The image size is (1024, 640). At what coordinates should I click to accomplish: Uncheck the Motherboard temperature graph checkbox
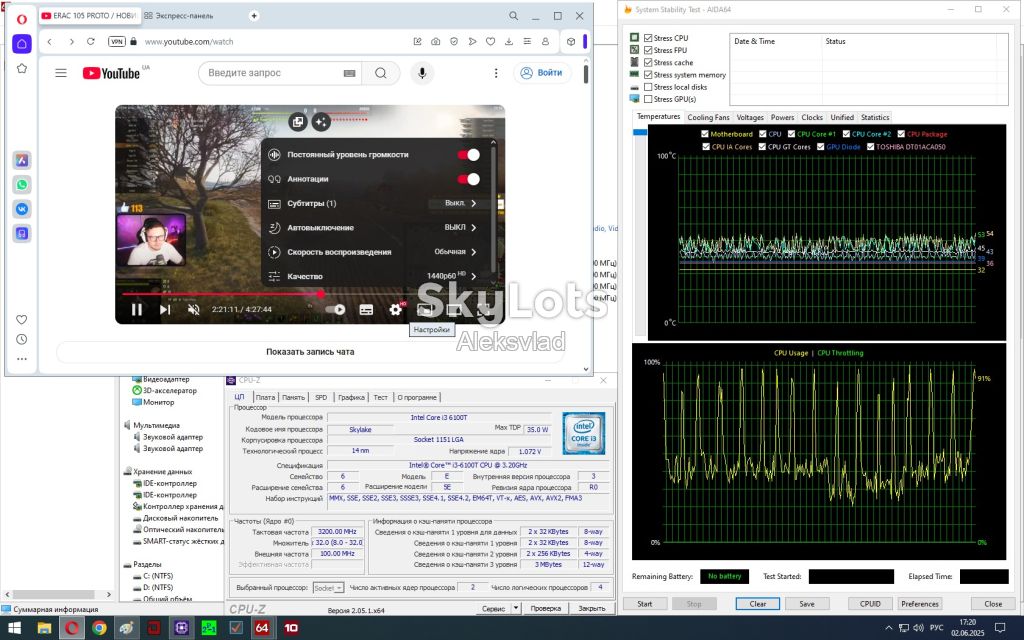click(705, 134)
